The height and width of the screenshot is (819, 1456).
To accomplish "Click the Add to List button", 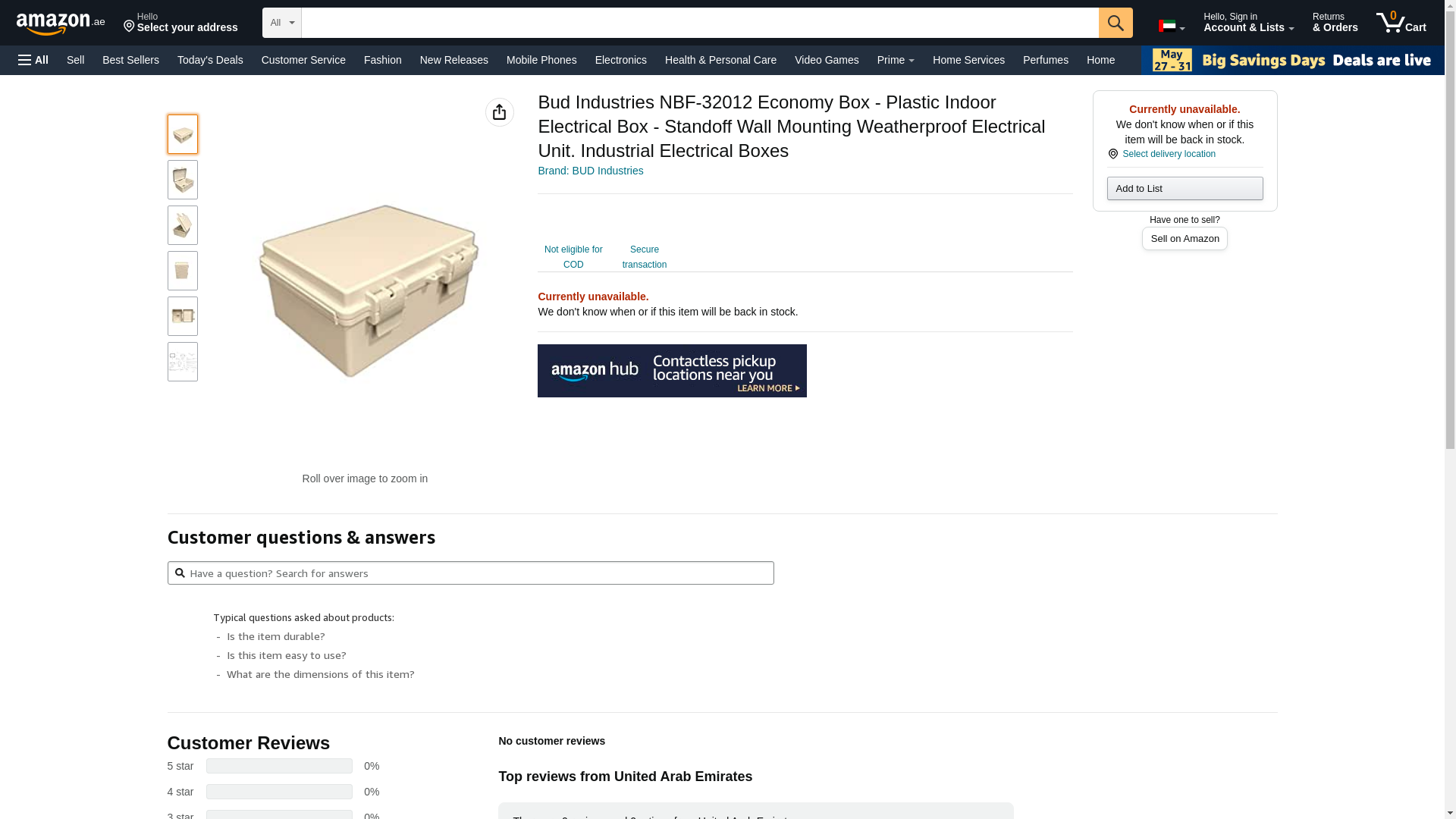I will 1185,188.
